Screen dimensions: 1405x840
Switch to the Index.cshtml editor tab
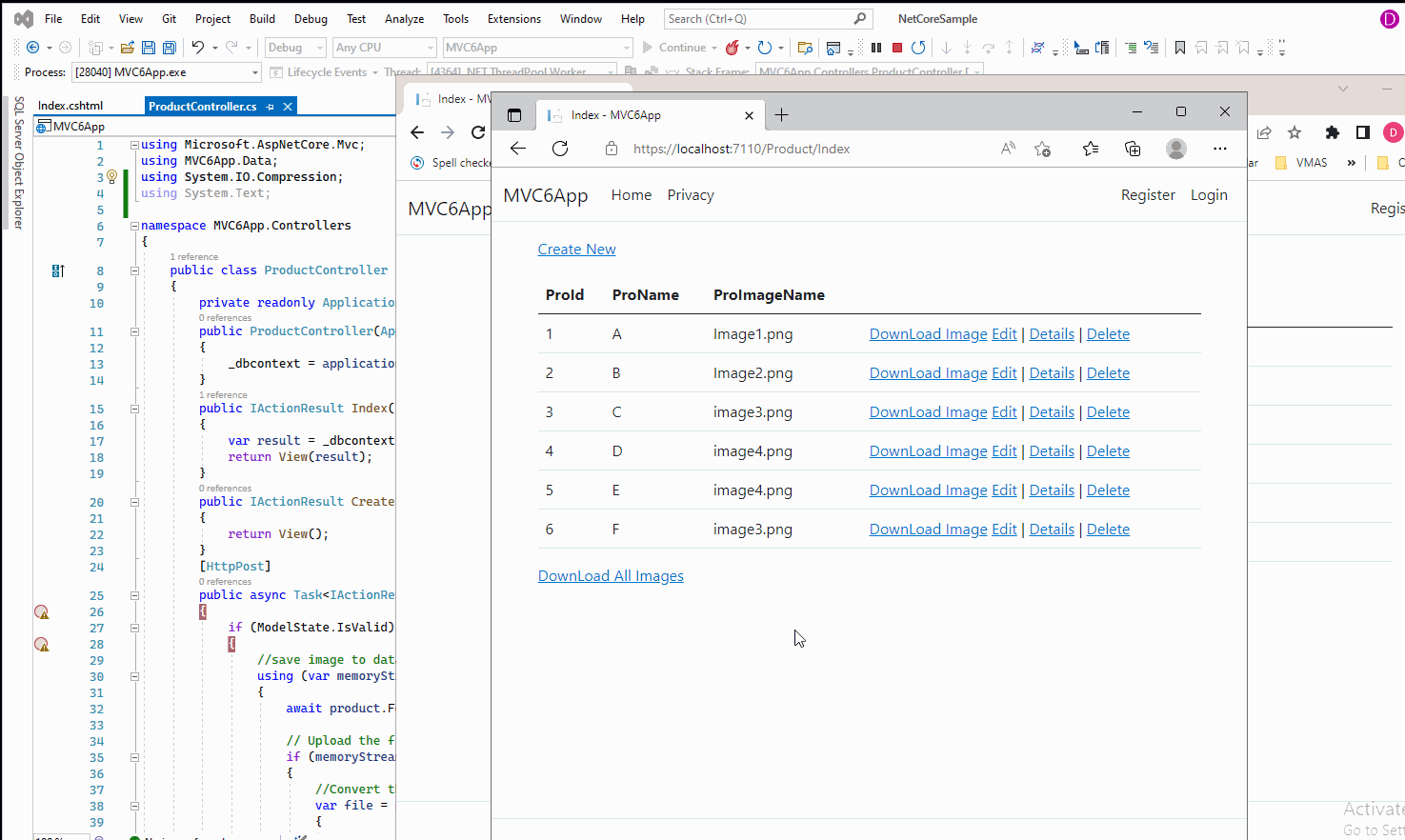pyautogui.click(x=70, y=106)
